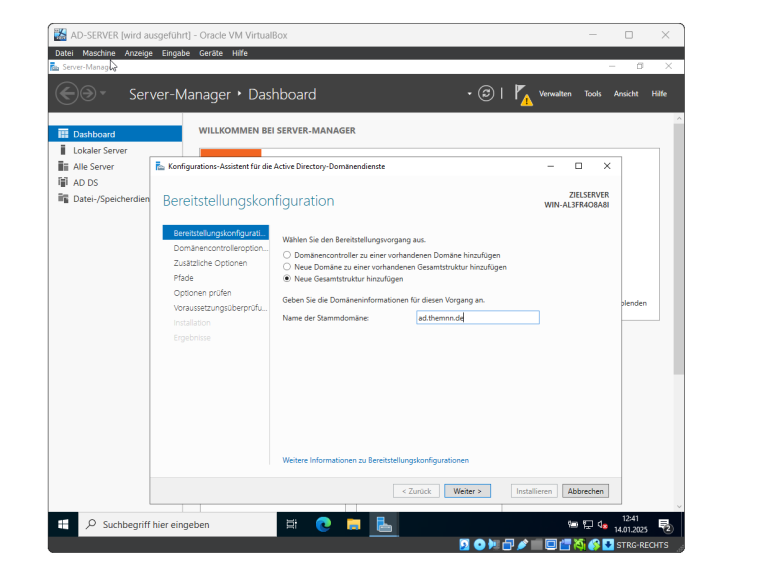Click VirtualBox network status icon
The image size is (768, 569).
coord(508,545)
